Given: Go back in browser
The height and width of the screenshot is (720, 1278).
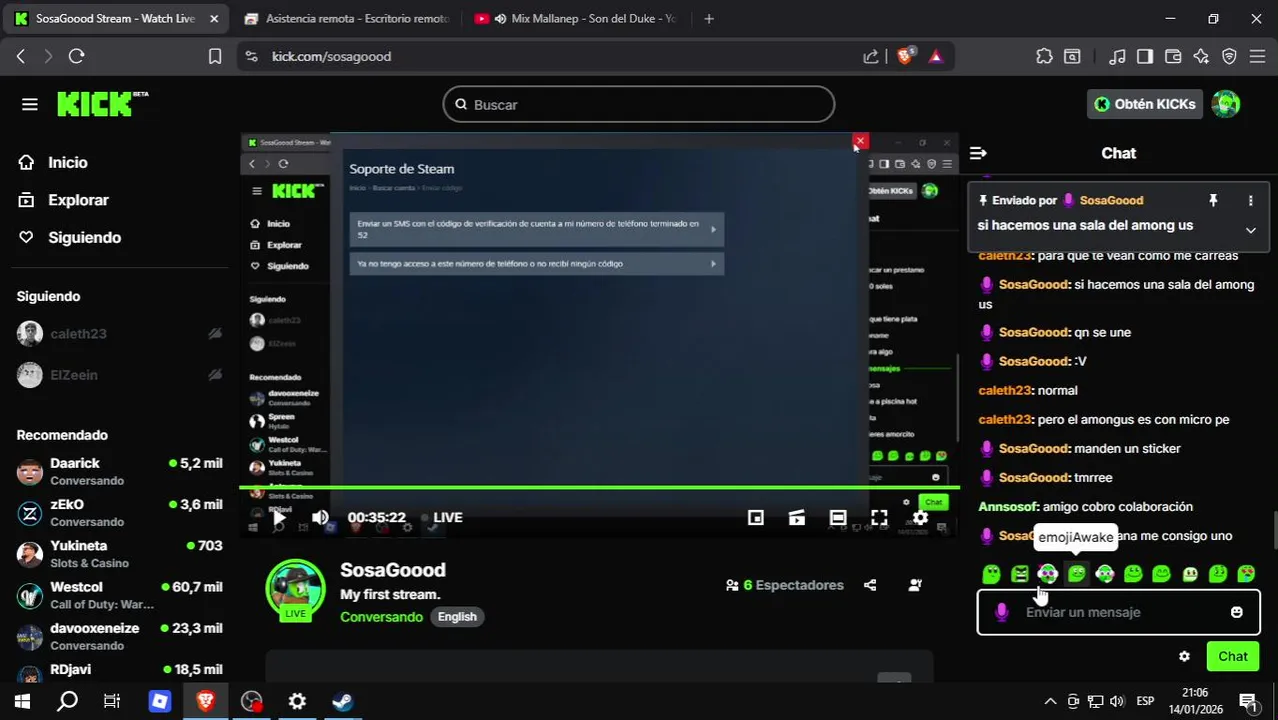Looking at the screenshot, I should pos(21,56).
